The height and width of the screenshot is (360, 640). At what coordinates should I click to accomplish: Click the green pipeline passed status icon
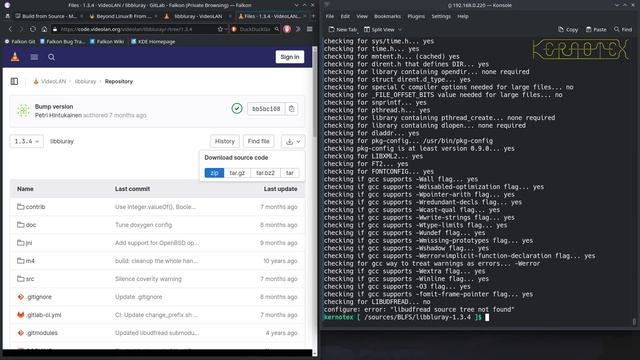[x=237, y=109]
